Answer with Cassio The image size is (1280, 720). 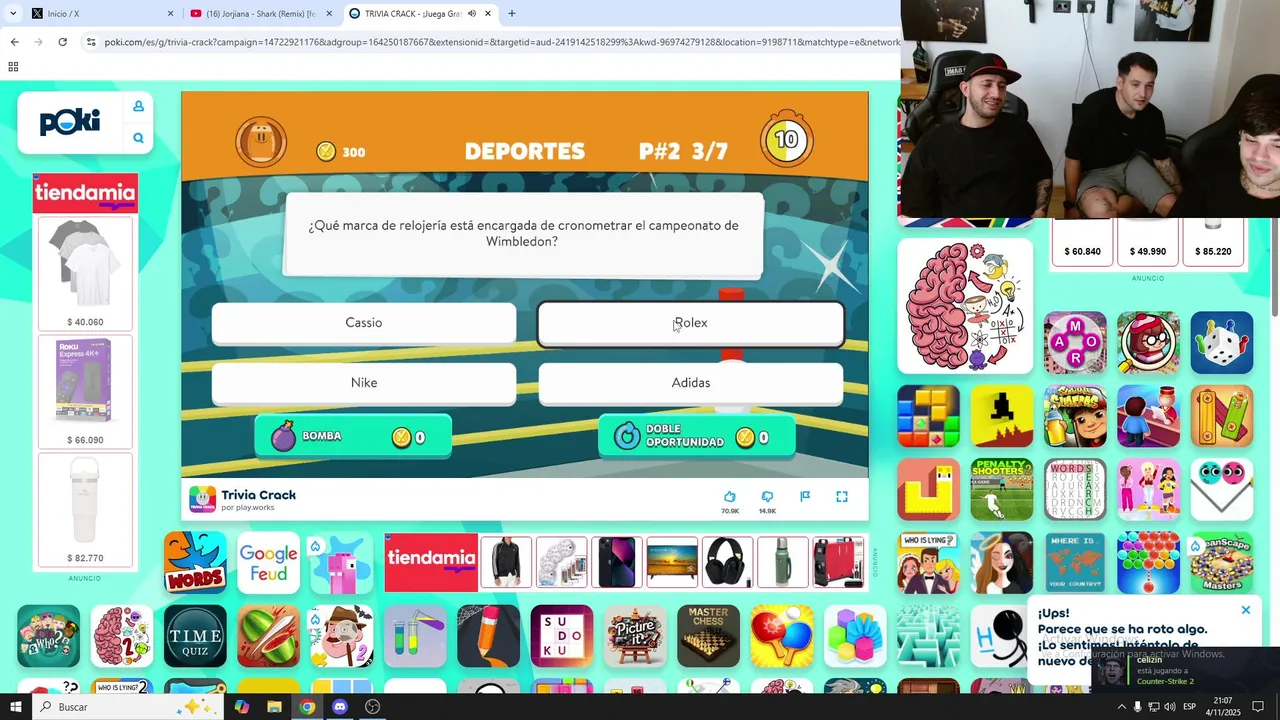(364, 323)
